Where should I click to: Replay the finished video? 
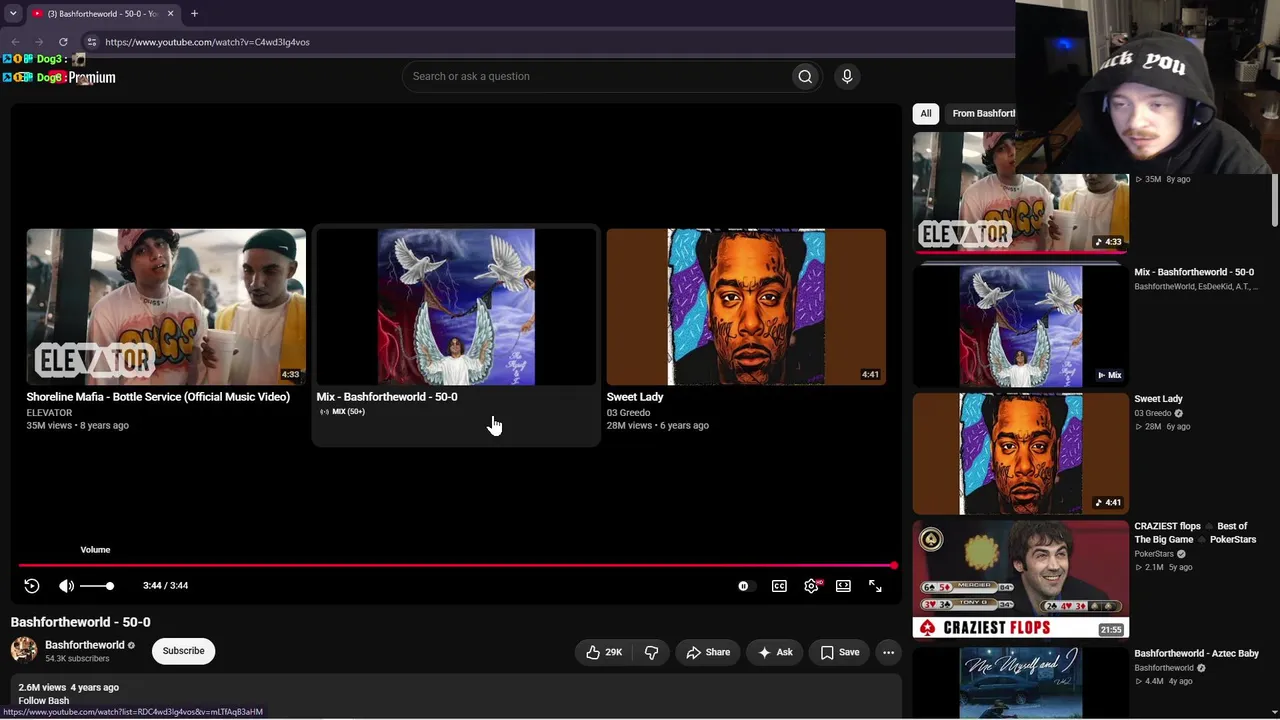pyautogui.click(x=32, y=586)
